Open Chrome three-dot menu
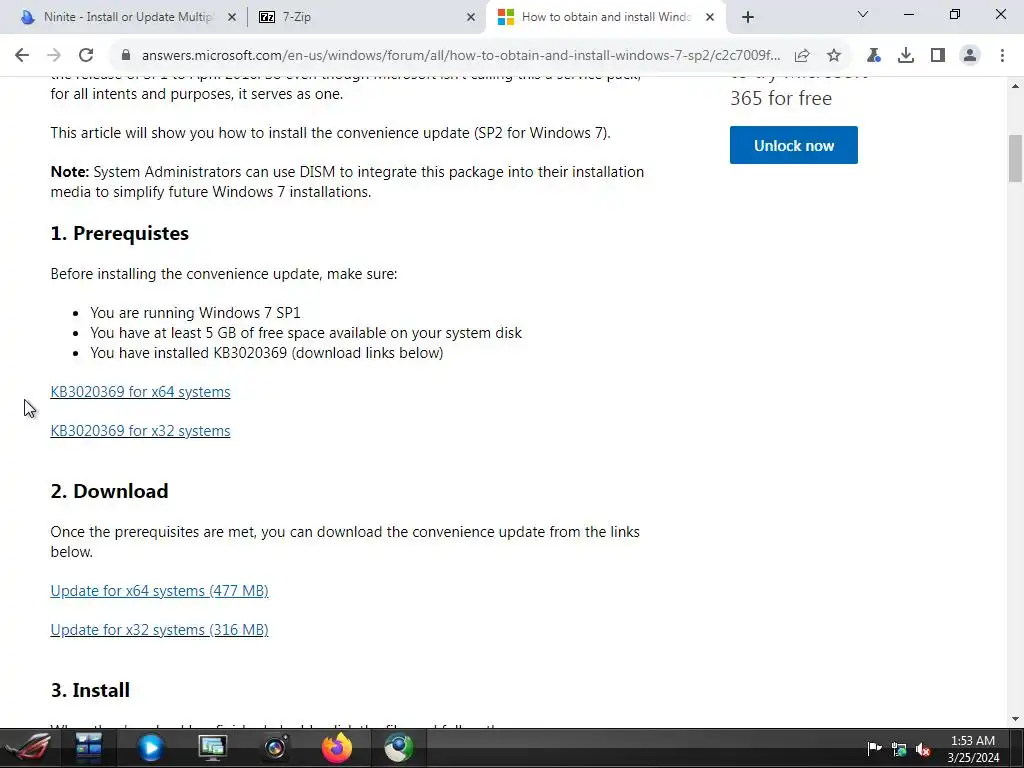Viewport: 1024px width, 768px height. 1002,56
